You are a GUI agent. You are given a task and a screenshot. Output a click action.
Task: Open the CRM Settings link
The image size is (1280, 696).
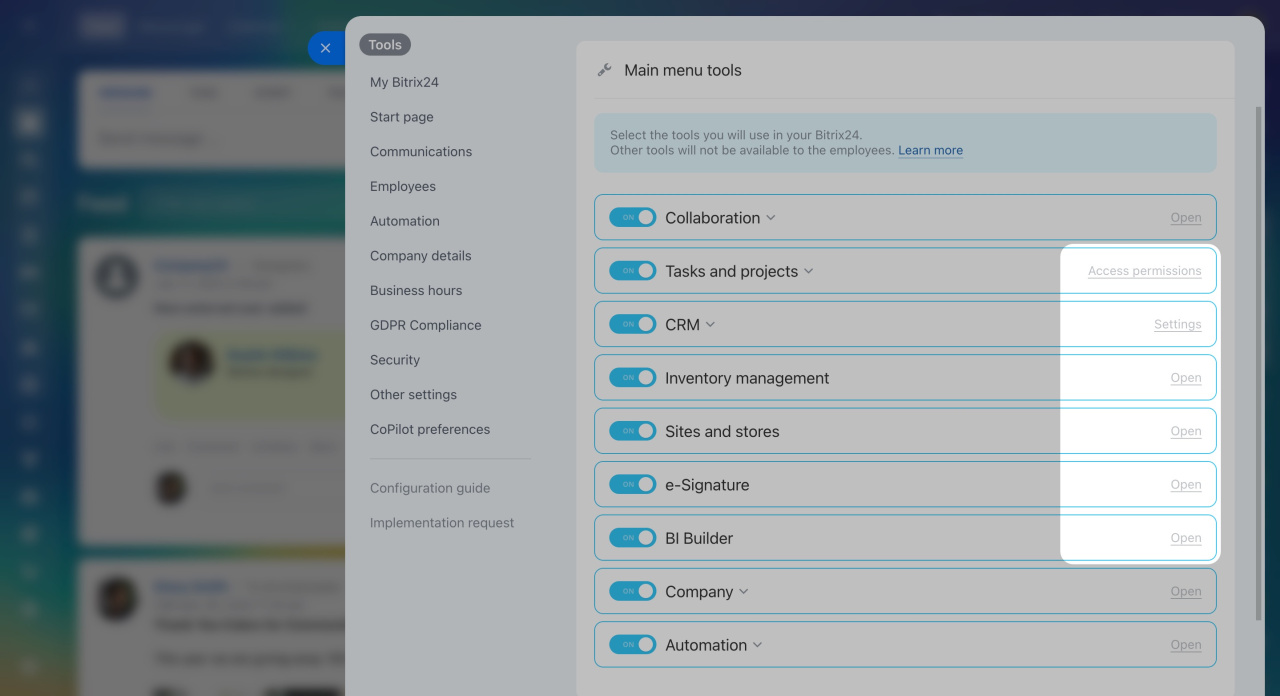pos(1178,324)
